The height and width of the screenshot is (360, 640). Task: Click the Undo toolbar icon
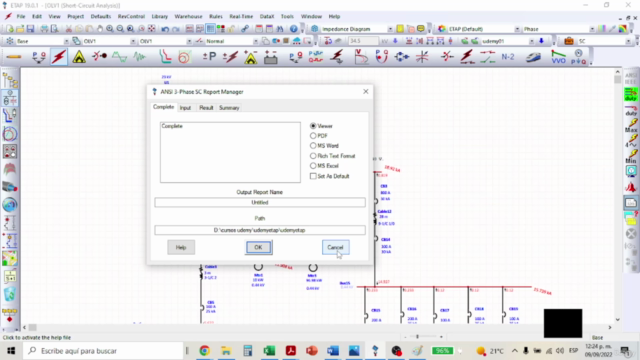(x=165, y=29)
